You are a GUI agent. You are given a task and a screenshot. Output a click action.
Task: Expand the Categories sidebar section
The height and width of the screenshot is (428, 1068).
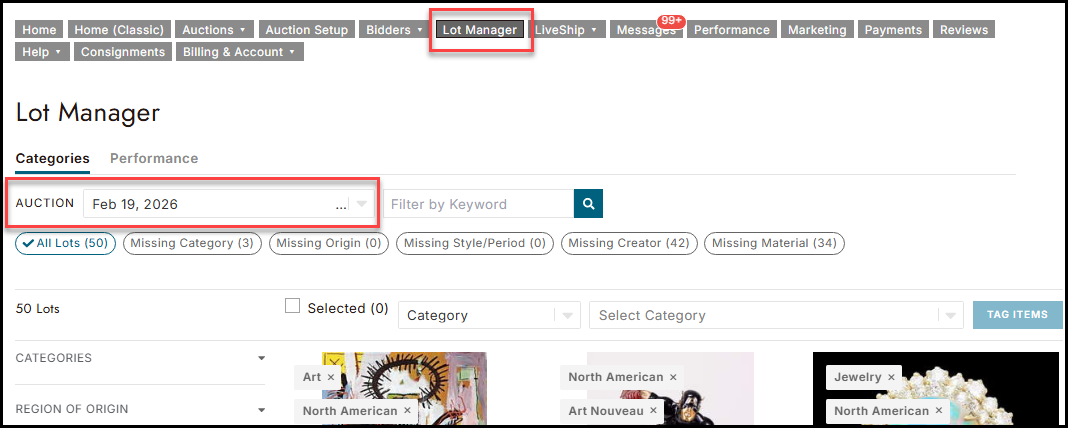point(140,358)
